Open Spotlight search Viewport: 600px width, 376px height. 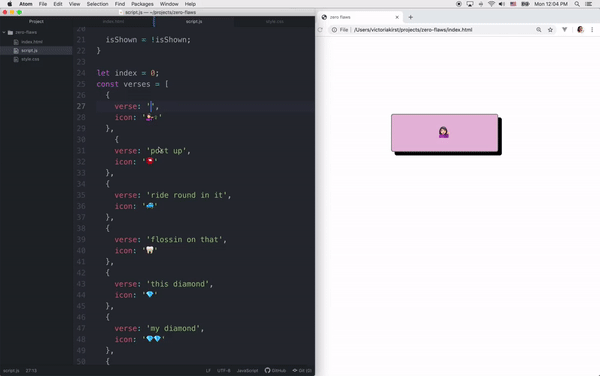(x=577, y=4)
